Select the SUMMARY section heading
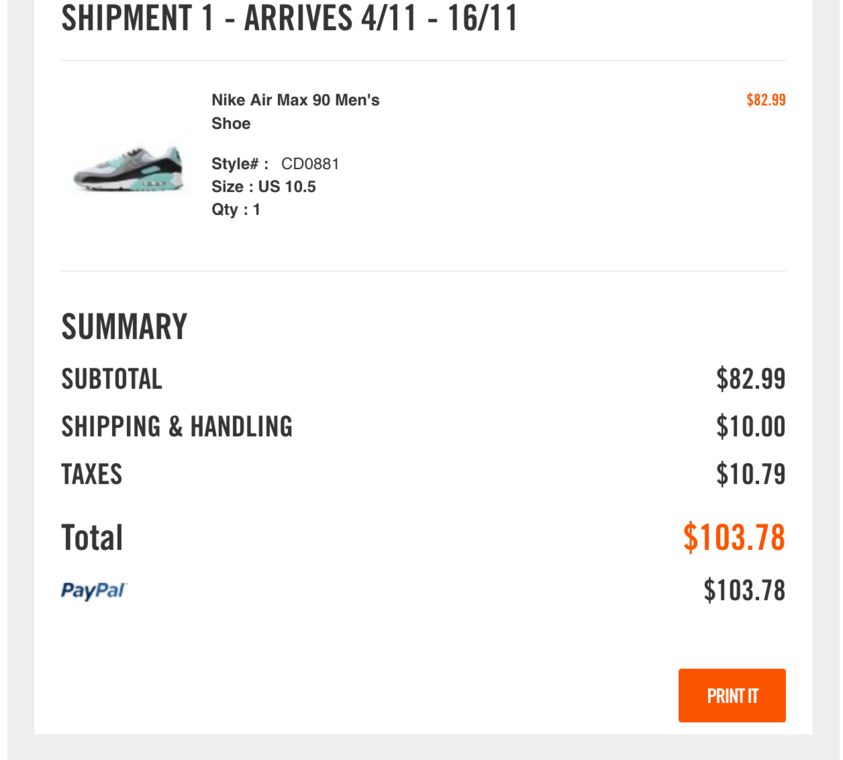 point(124,326)
